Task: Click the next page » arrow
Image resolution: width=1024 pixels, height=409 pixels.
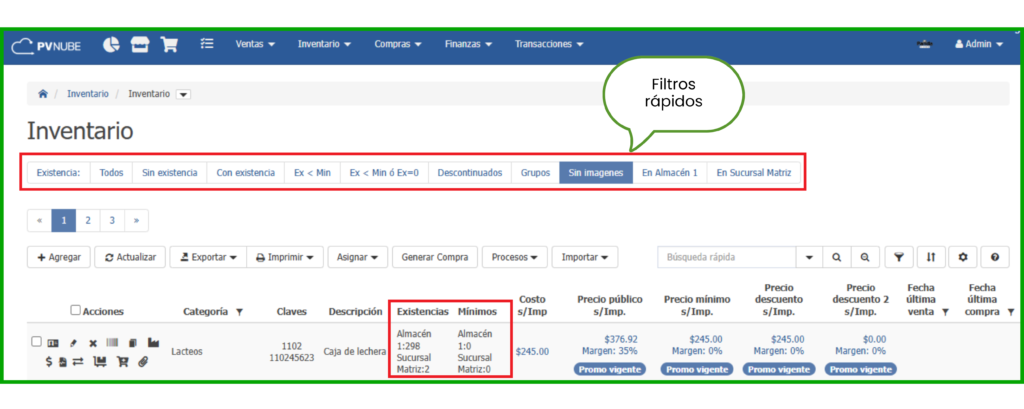Action: [x=136, y=221]
